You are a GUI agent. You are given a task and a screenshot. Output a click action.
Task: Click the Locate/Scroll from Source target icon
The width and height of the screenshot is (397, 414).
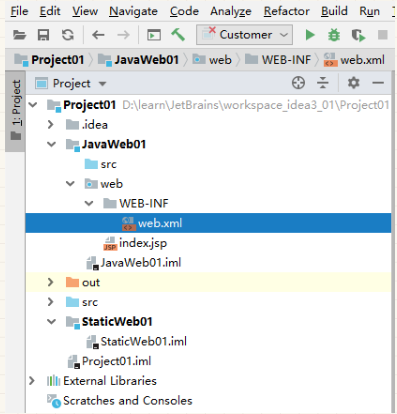click(x=298, y=83)
